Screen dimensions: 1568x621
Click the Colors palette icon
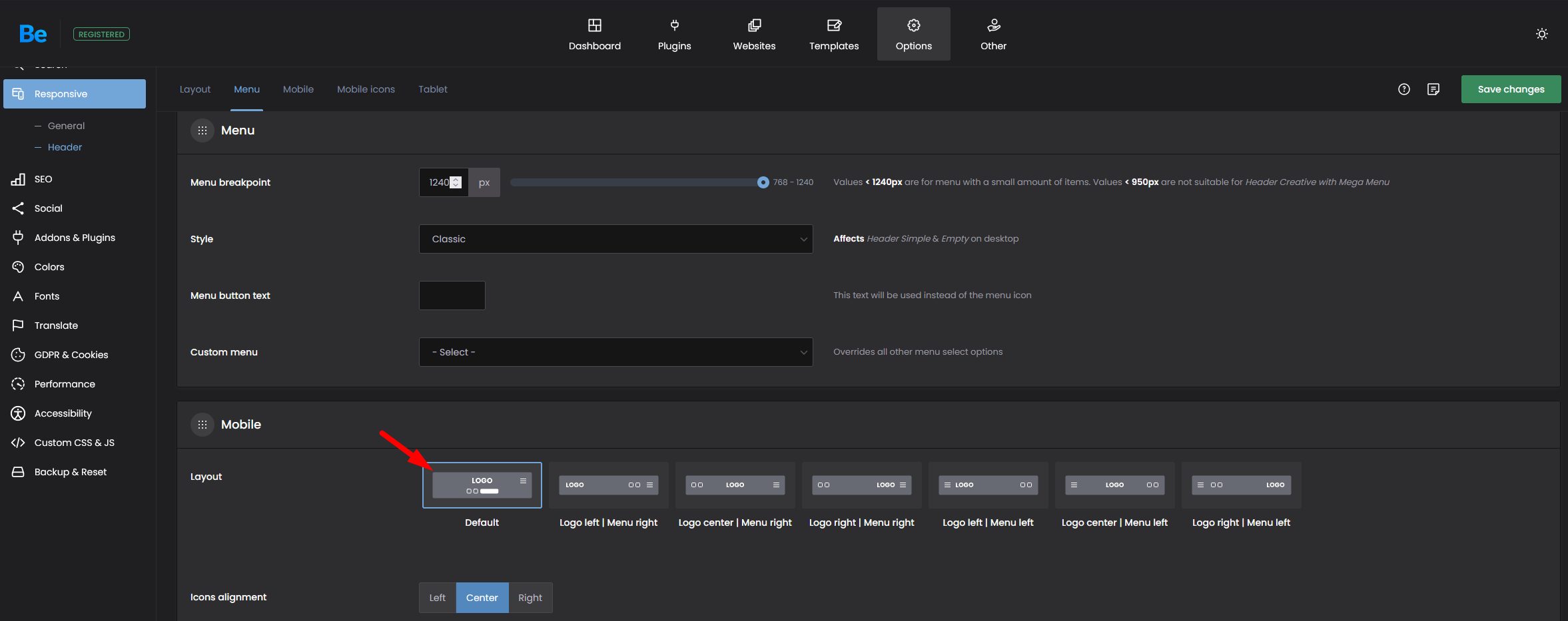pyautogui.click(x=18, y=267)
